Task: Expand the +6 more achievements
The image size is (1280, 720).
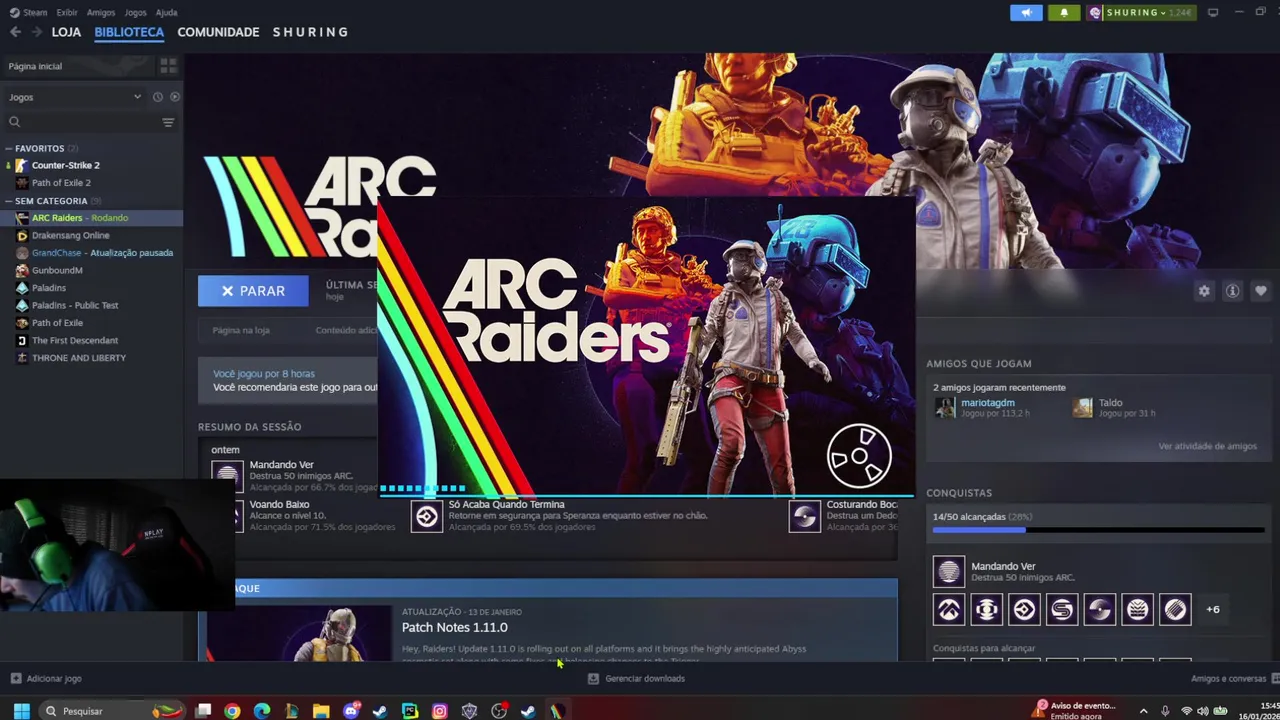Action: click(1213, 609)
